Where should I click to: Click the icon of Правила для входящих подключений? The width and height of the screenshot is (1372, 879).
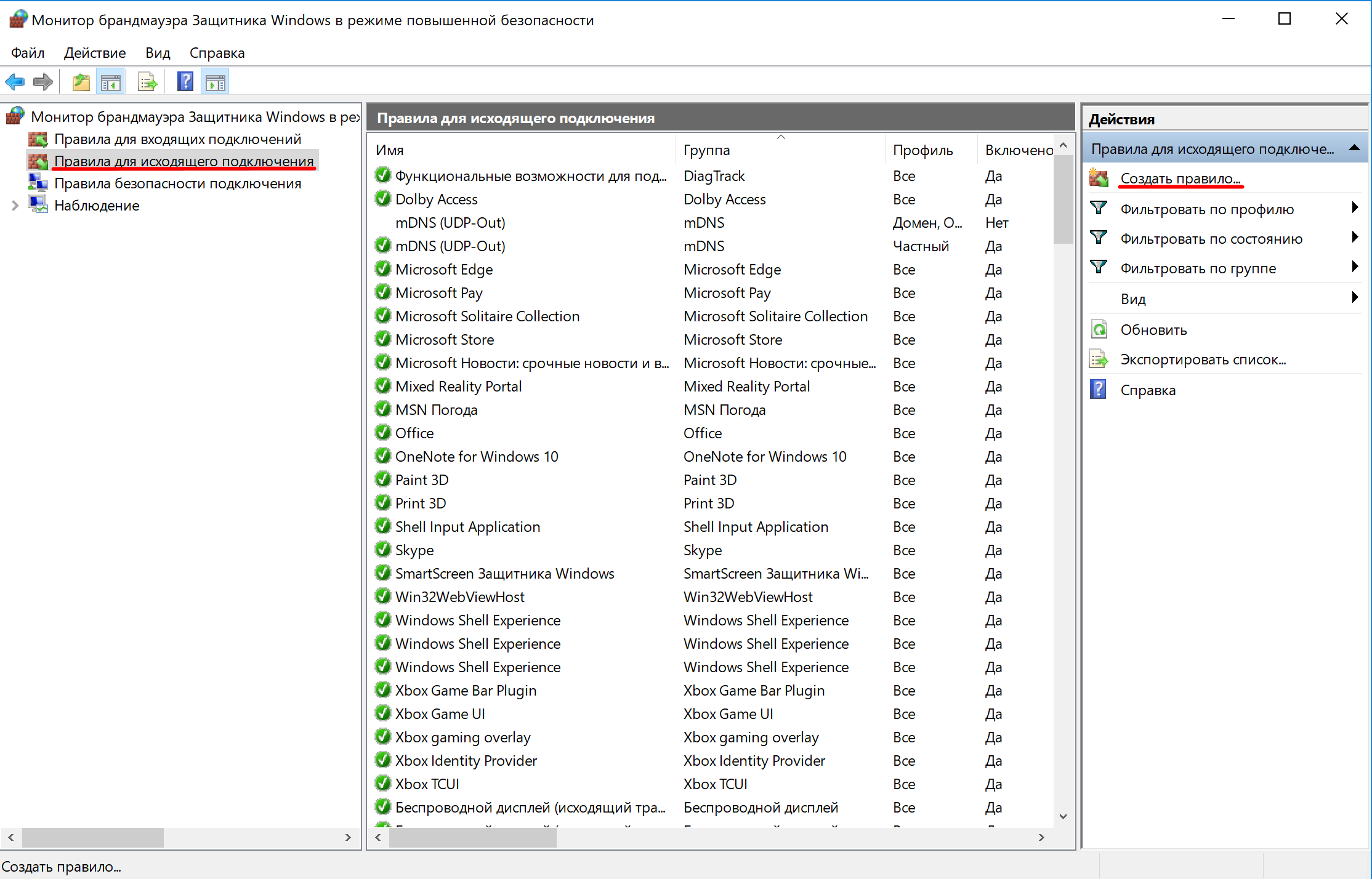pos(38,139)
